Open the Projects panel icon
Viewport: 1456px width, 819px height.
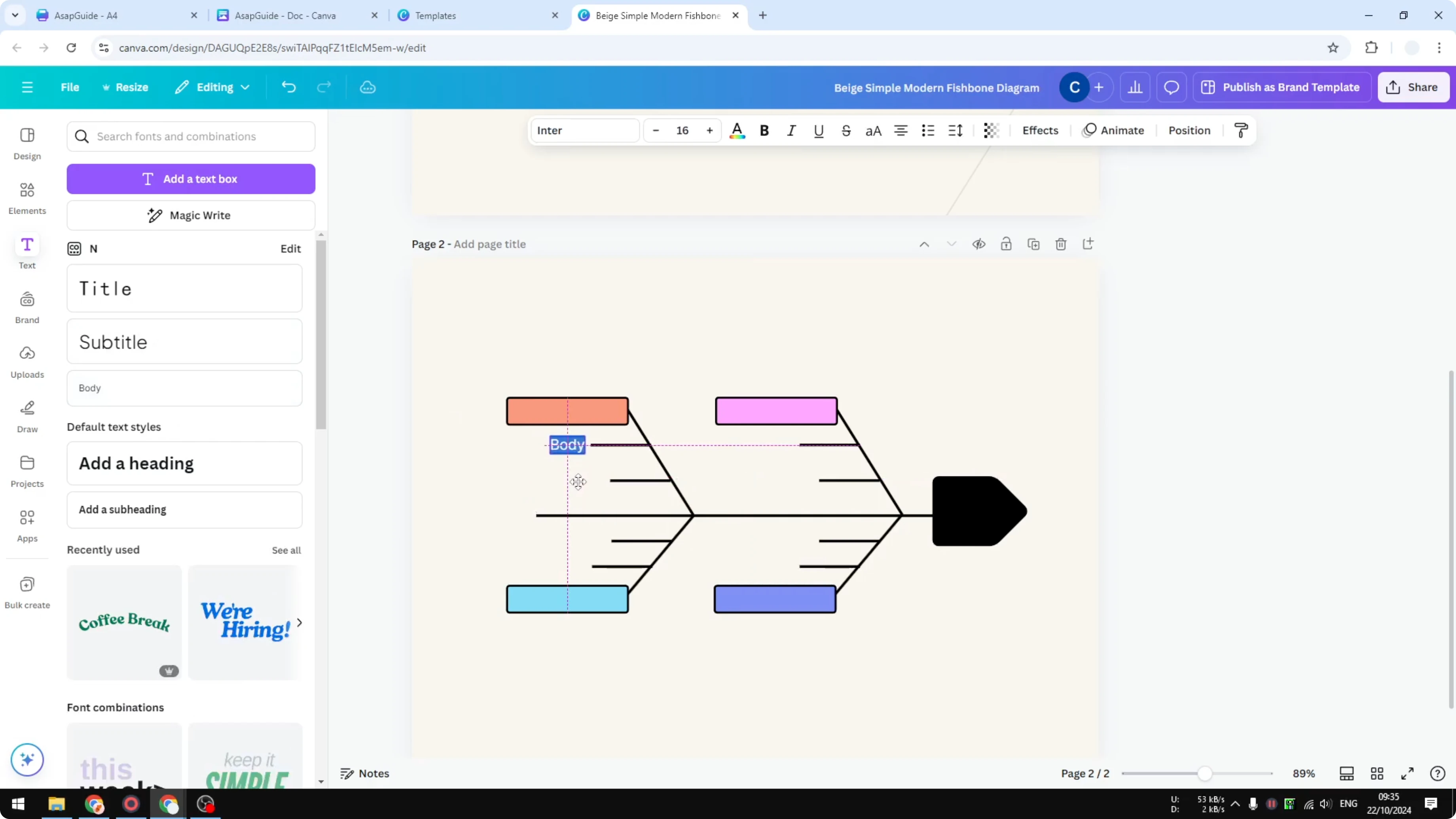[x=27, y=470]
